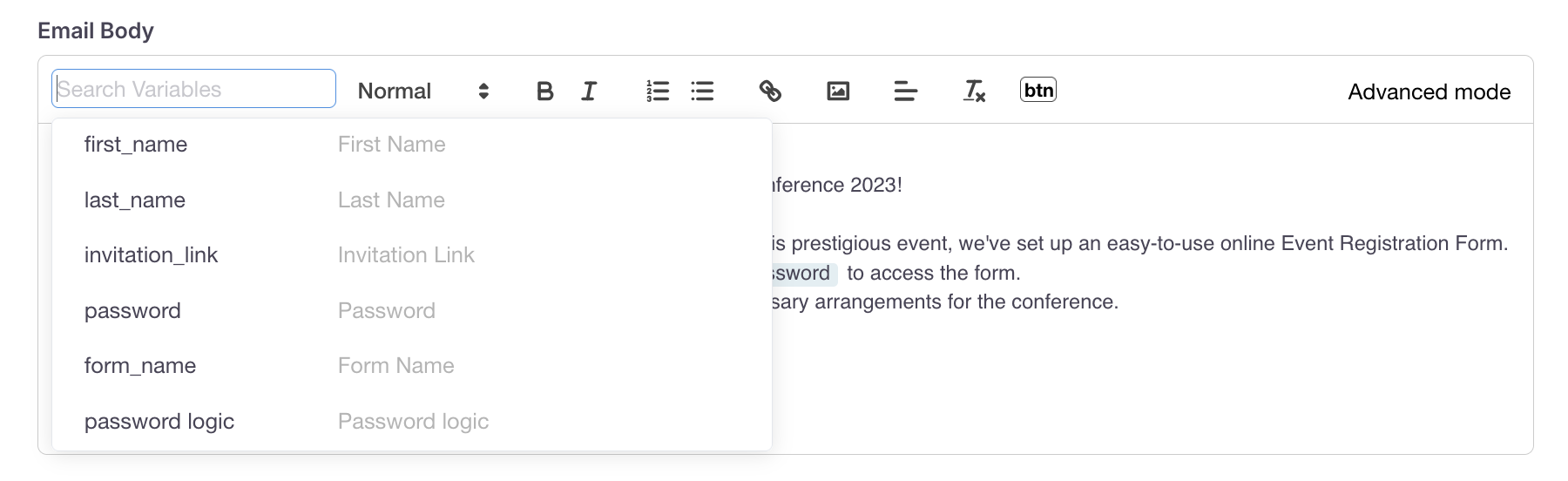
Task: Insert a bulleted list
Action: coord(702,91)
